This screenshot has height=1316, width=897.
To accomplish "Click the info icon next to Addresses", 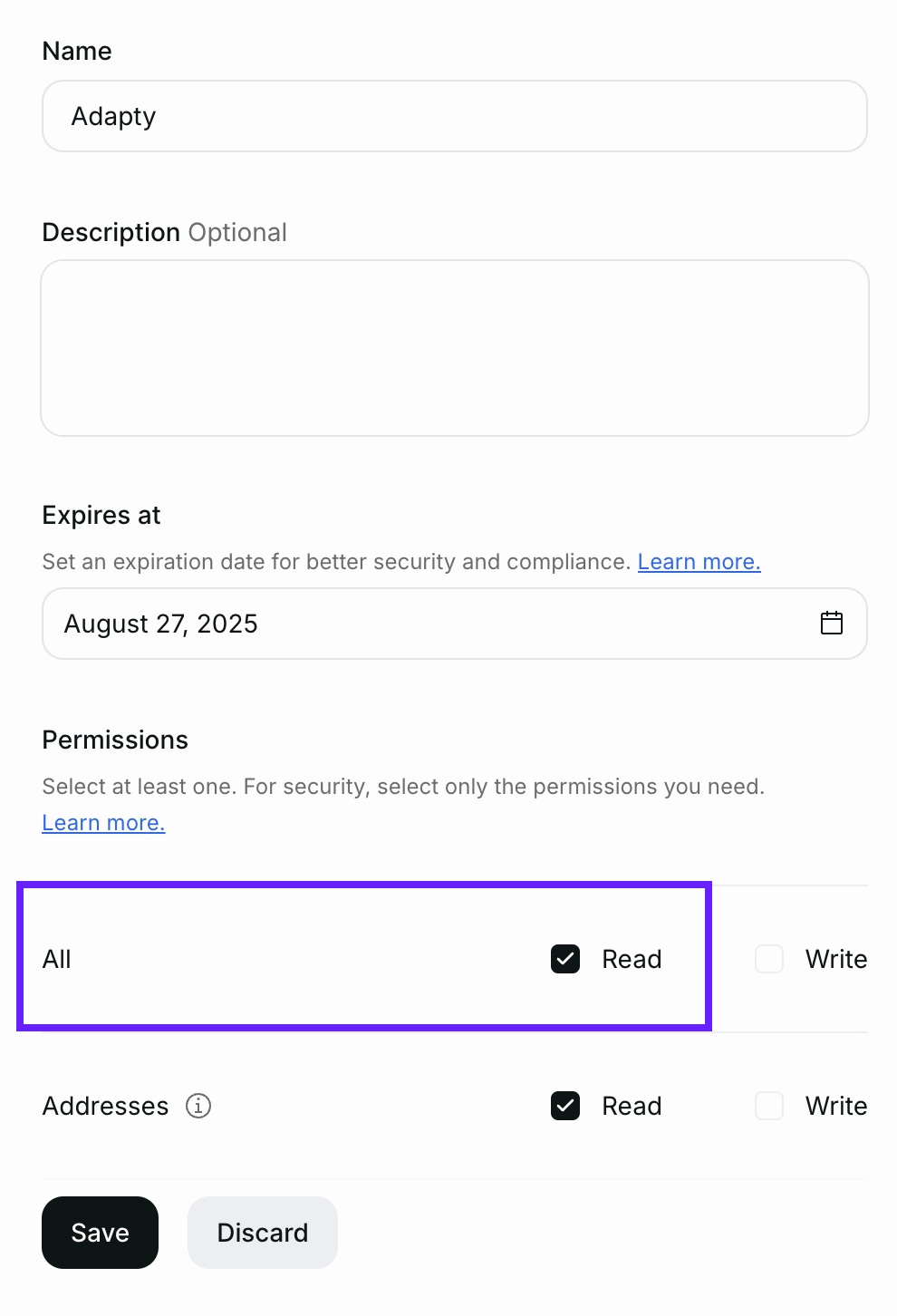I will coord(198,1106).
